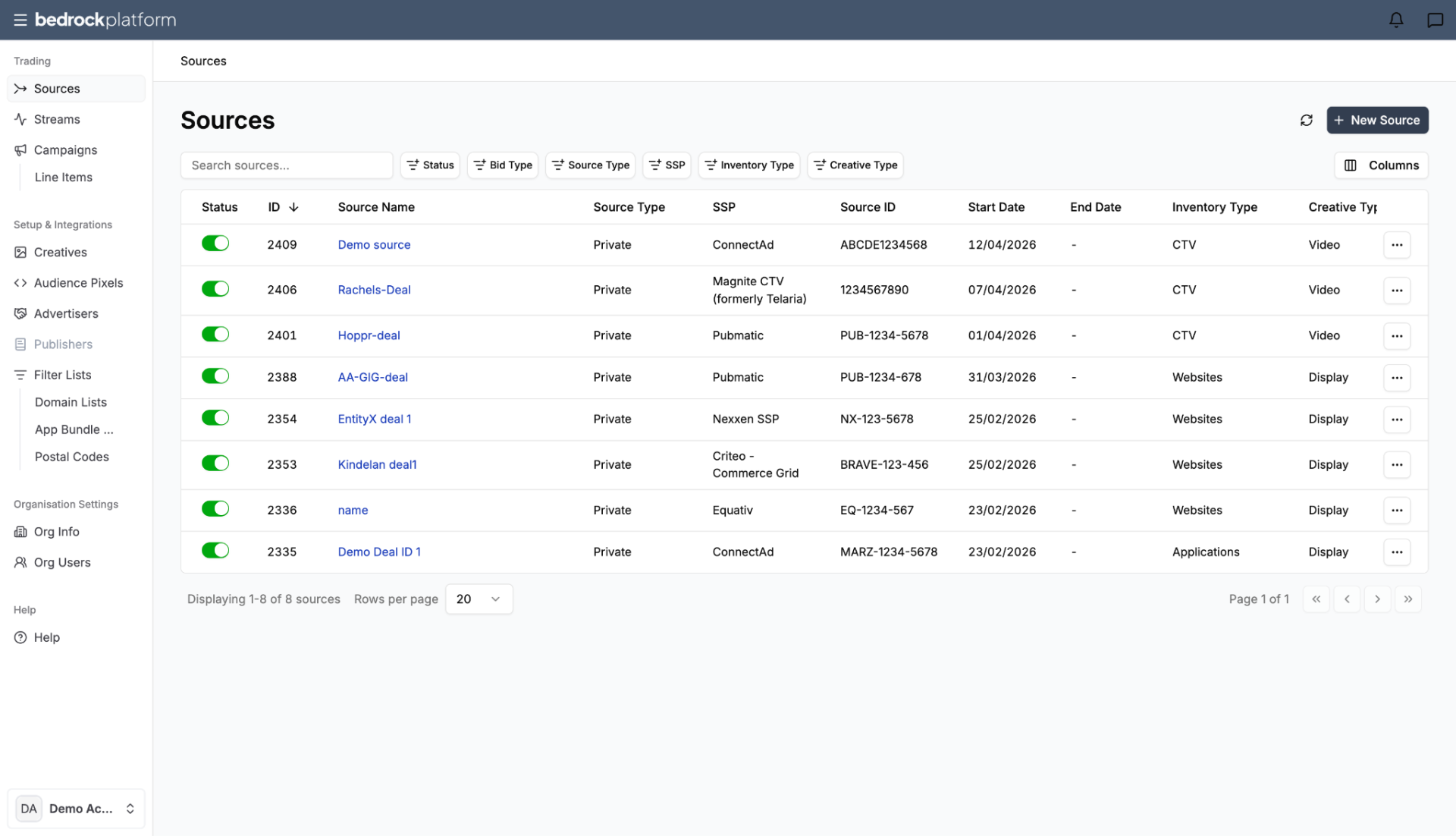The width and height of the screenshot is (1456, 836).
Task: Click the Creatives image icon
Action: pos(20,252)
